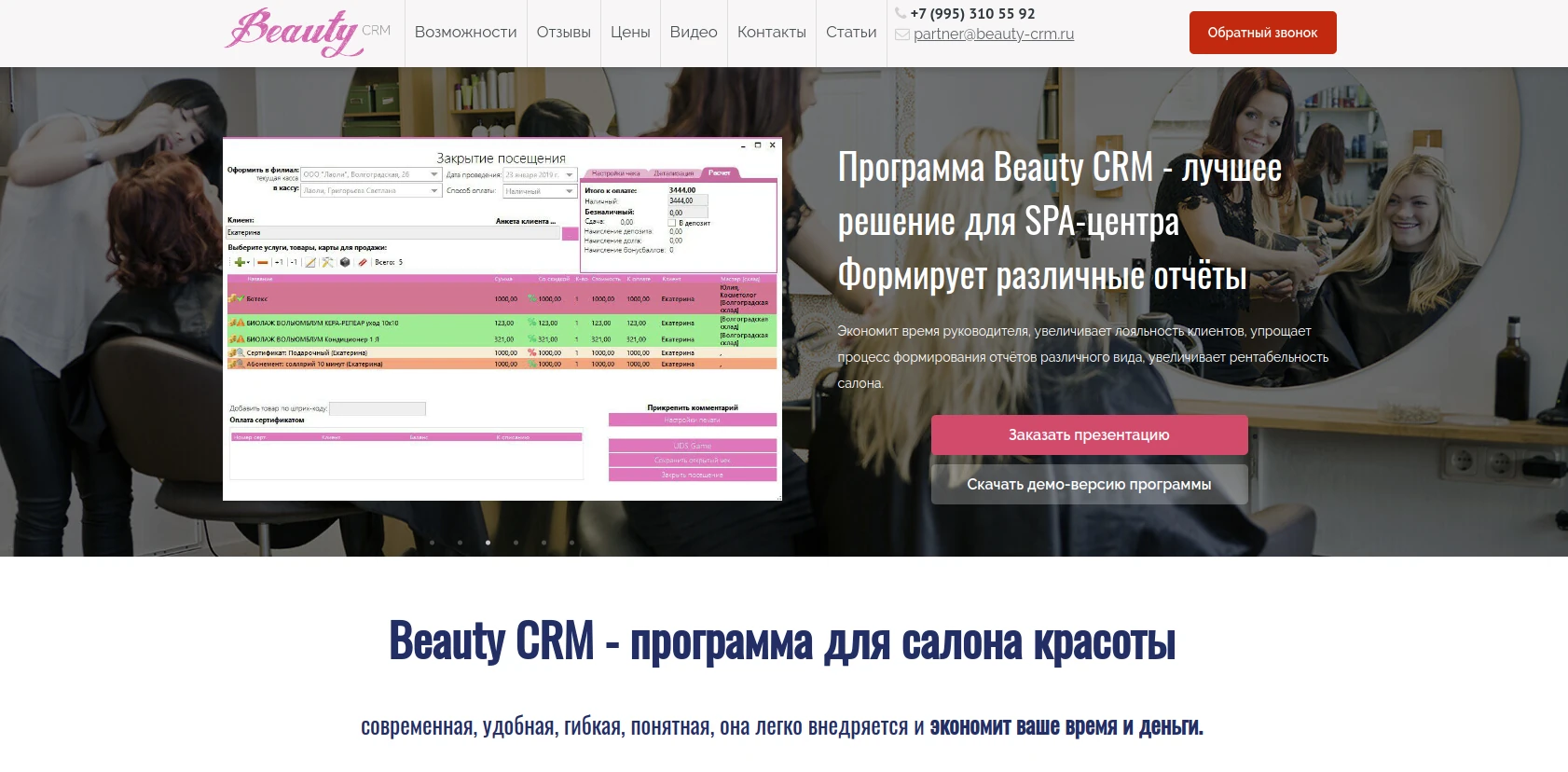
Task: Click the 'Закрыть посещение' button
Action: pyautogui.click(x=693, y=475)
